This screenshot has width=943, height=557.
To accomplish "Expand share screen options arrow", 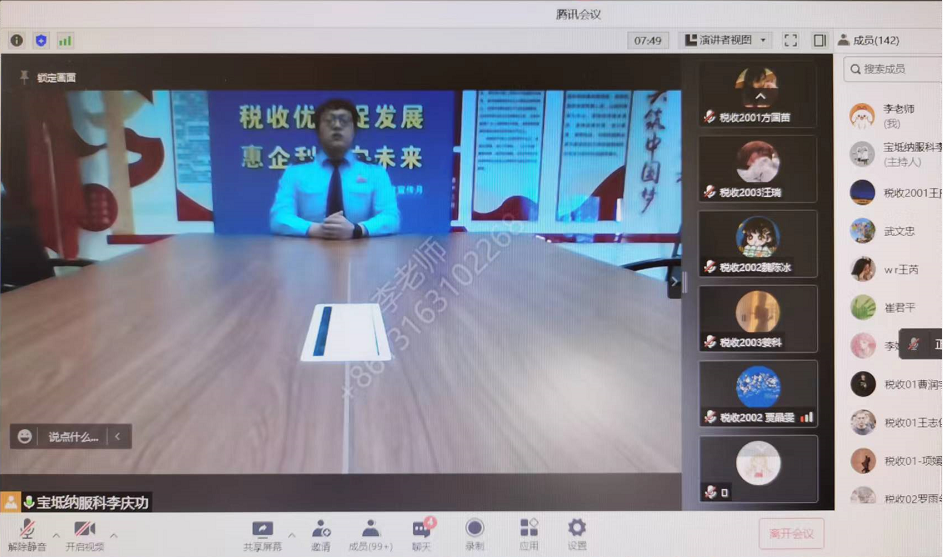I will 292,534.
